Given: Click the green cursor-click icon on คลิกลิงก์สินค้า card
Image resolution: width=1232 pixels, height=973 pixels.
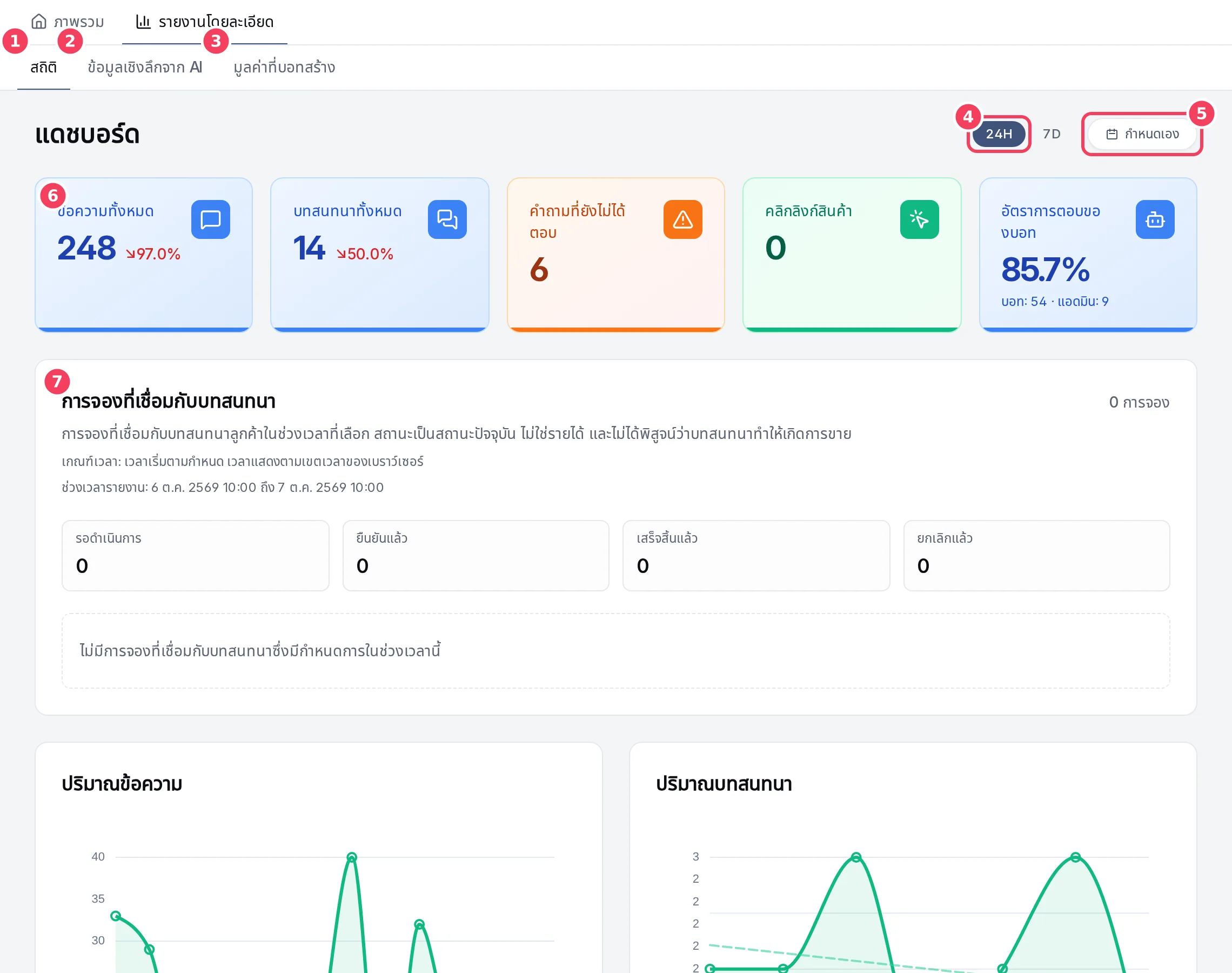Looking at the screenshot, I should [x=920, y=219].
